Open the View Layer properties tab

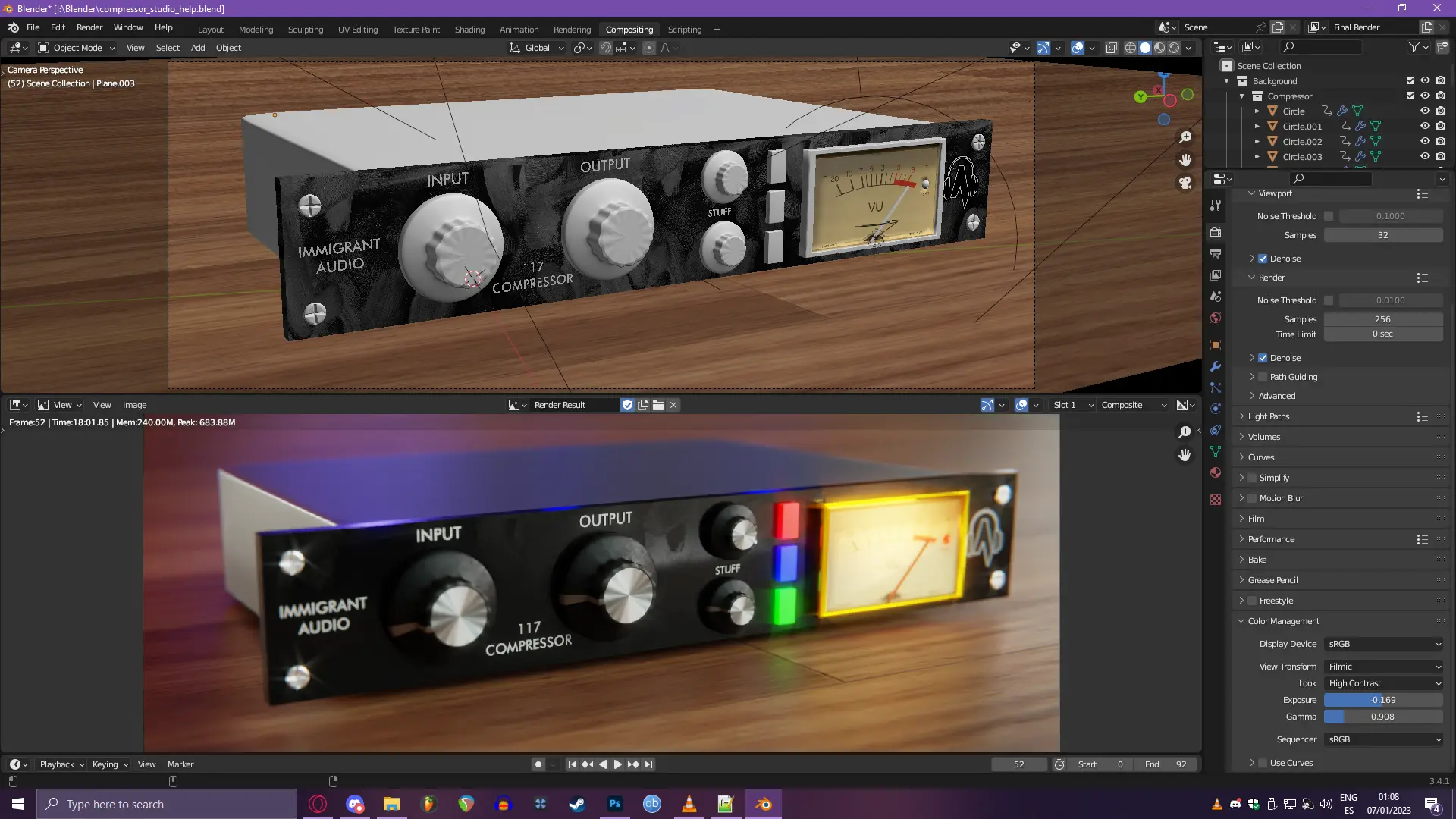(x=1216, y=275)
